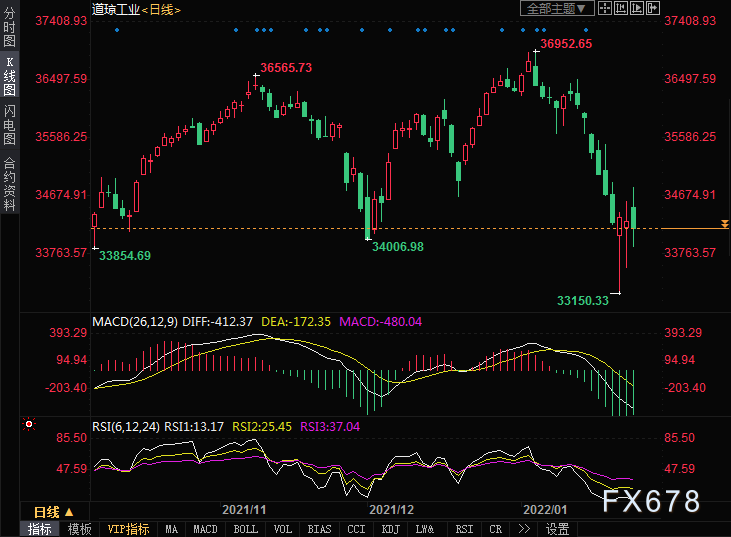Click the RSI3:37.04 value
The width and height of the screenshot is (731, 537).
click(330, 427)
